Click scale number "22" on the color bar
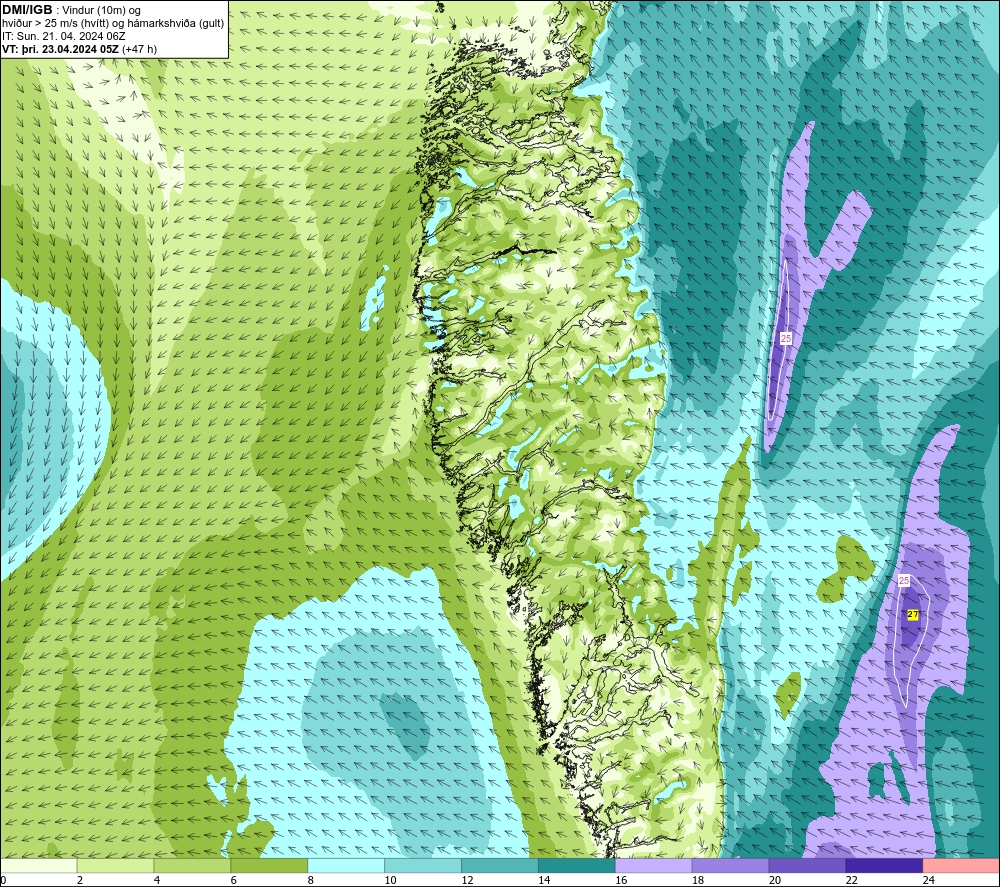This screenshot has height=887, width=1000. click(851, 880)
